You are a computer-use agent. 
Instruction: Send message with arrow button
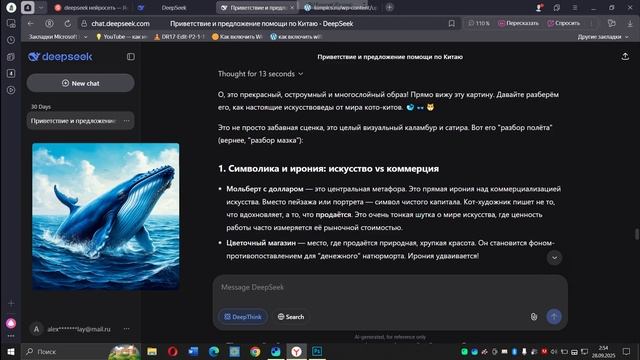554,316
